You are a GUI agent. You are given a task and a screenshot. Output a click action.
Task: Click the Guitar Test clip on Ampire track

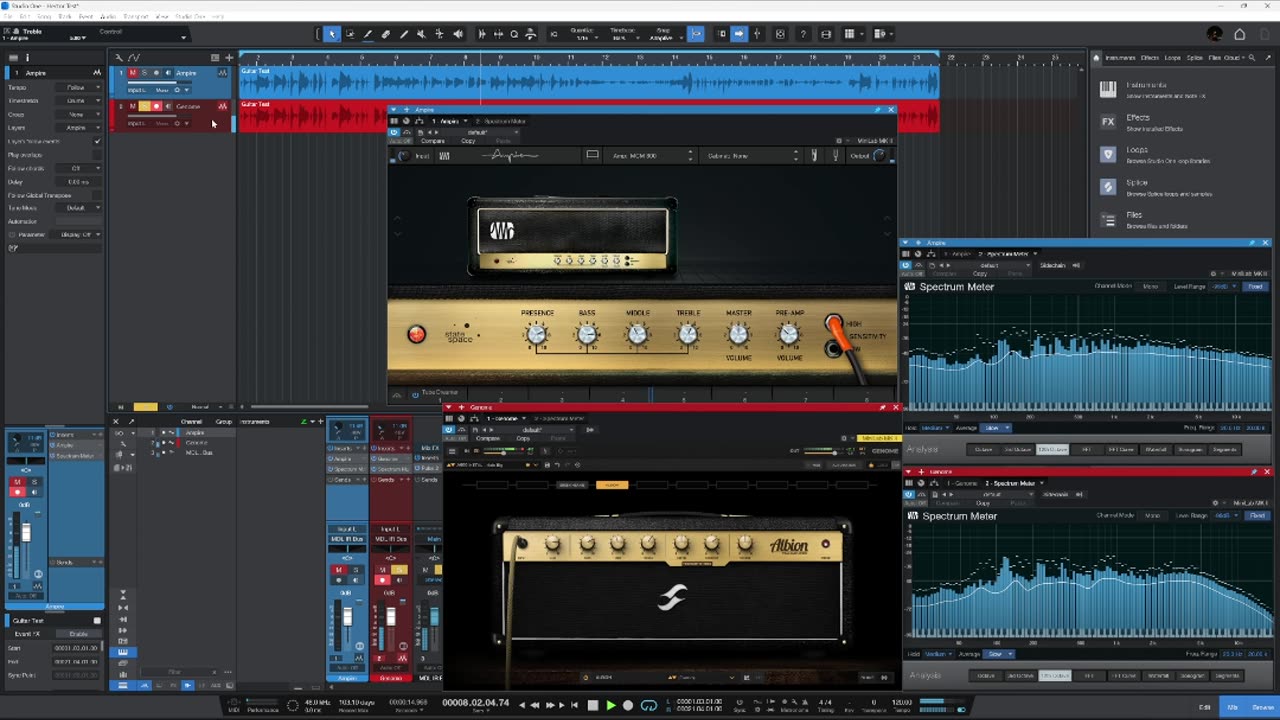click(589, 82)
